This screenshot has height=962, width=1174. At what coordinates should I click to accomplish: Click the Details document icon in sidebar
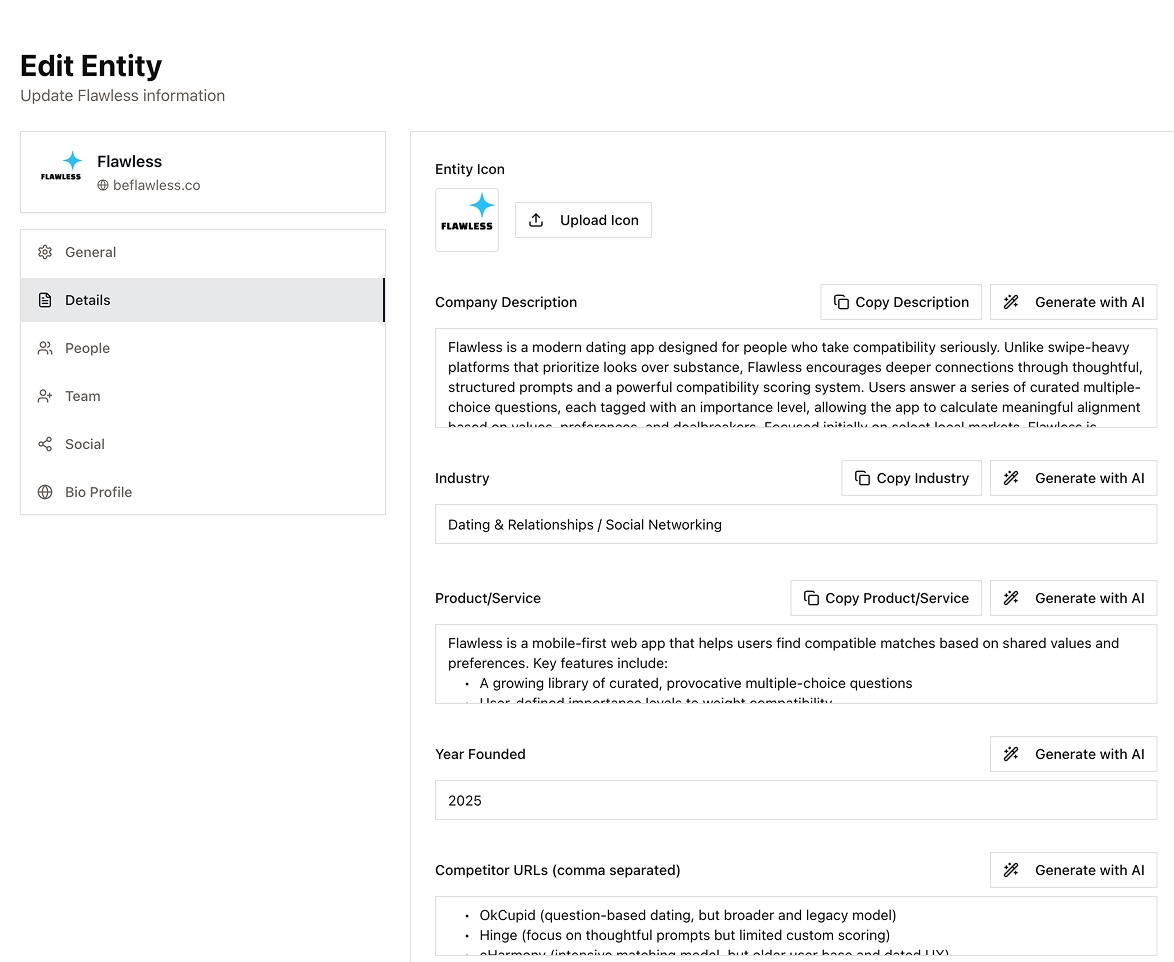45,300
